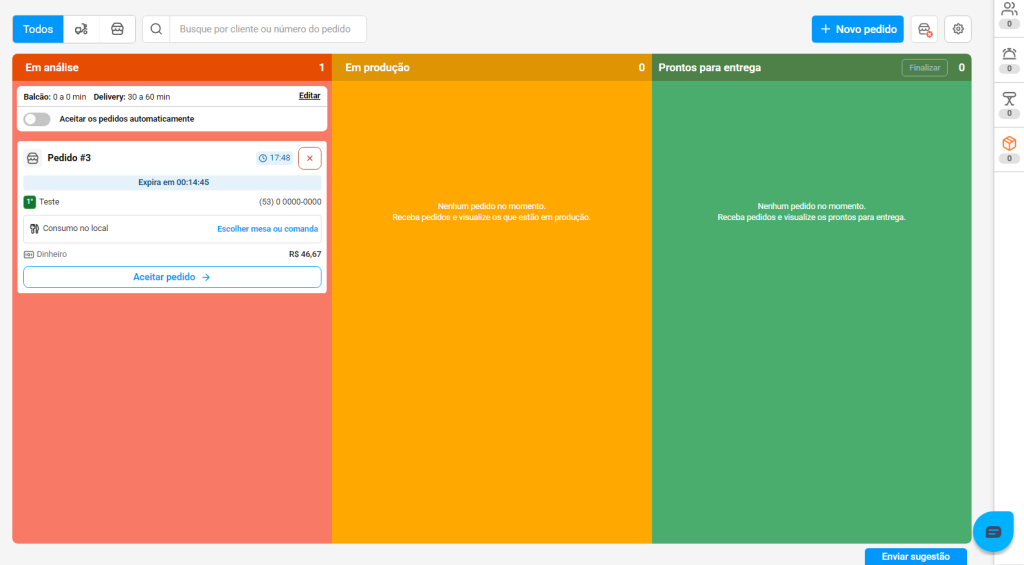
Task: Filter orders by delivery scooter icon
Action: (x=81, y=29)
